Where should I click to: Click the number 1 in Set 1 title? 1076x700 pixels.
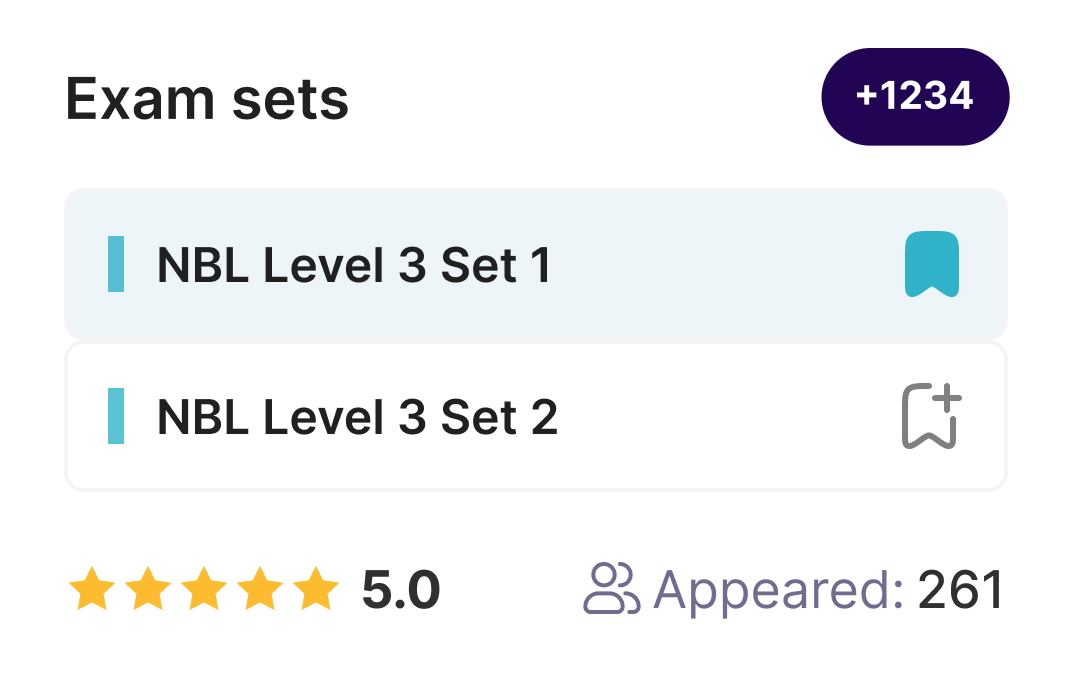[540, 266]
